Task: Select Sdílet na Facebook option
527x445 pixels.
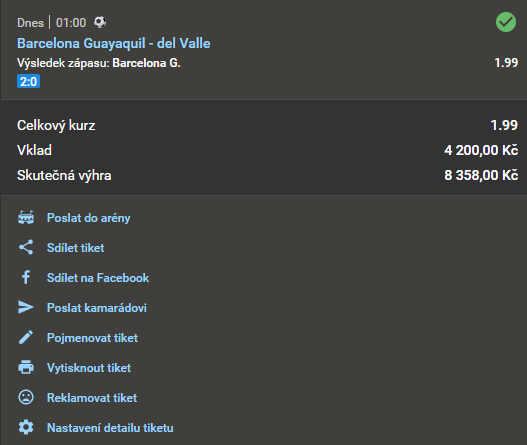Action: pos(98,278)
